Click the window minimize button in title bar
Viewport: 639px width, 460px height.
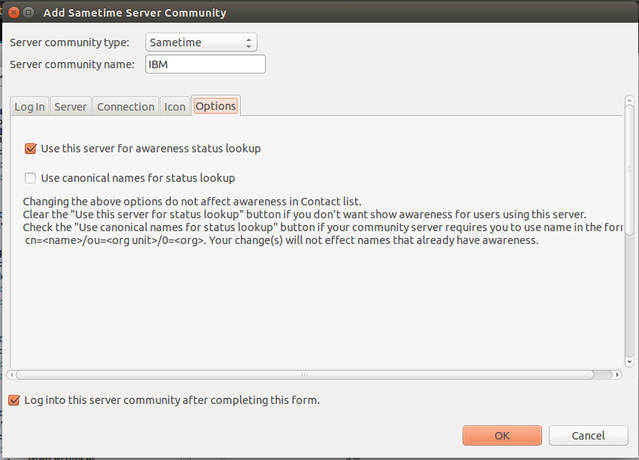point(29,13)
